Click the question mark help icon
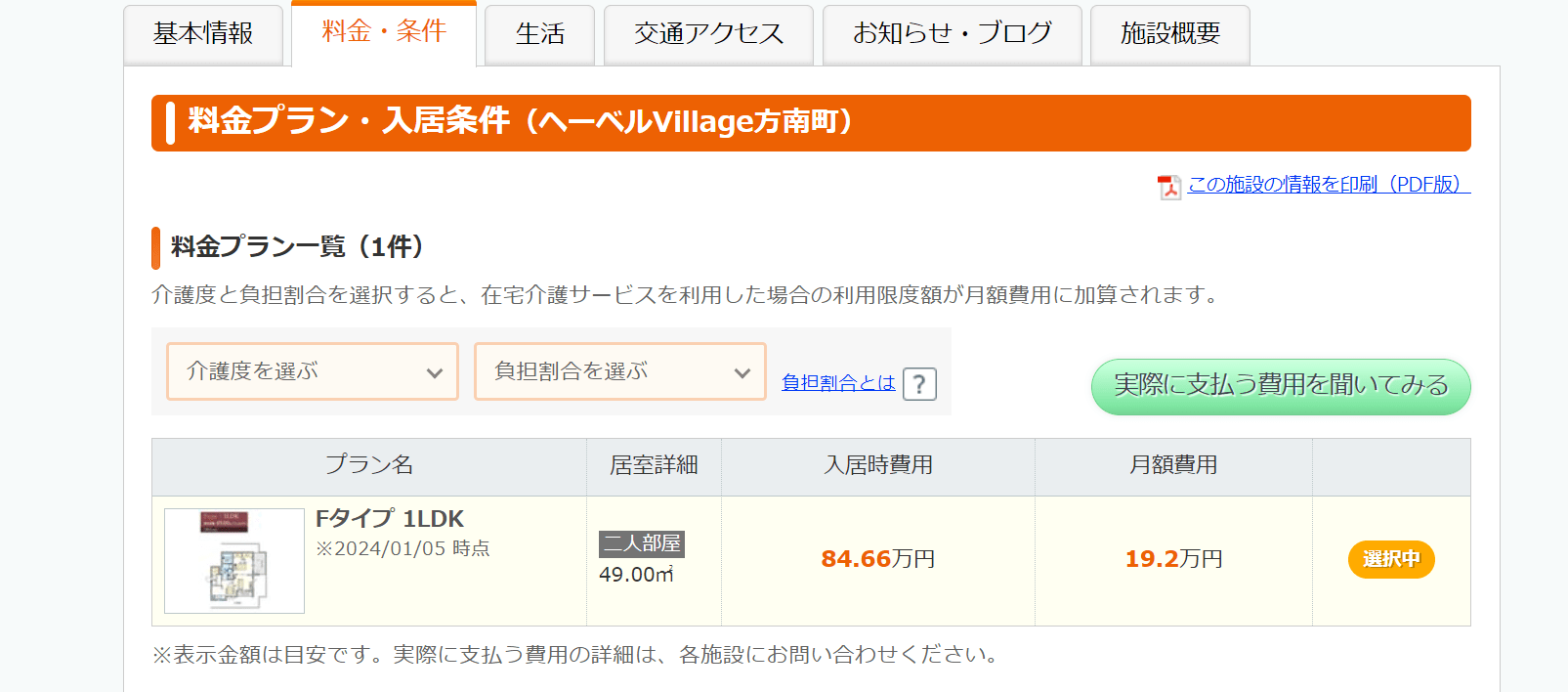The height and width of the screenshot is (692, 1568). click(x=919, y=384)
